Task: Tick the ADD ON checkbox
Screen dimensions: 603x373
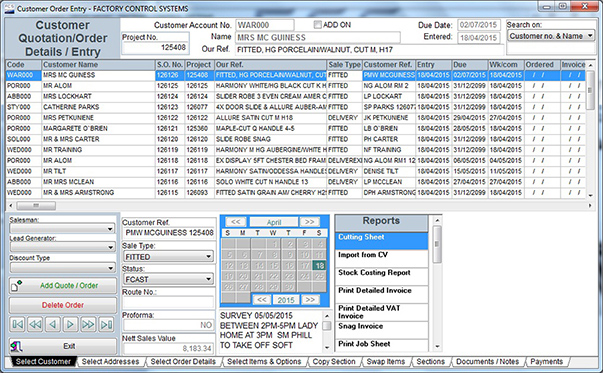Action: (x=317, y=25)
